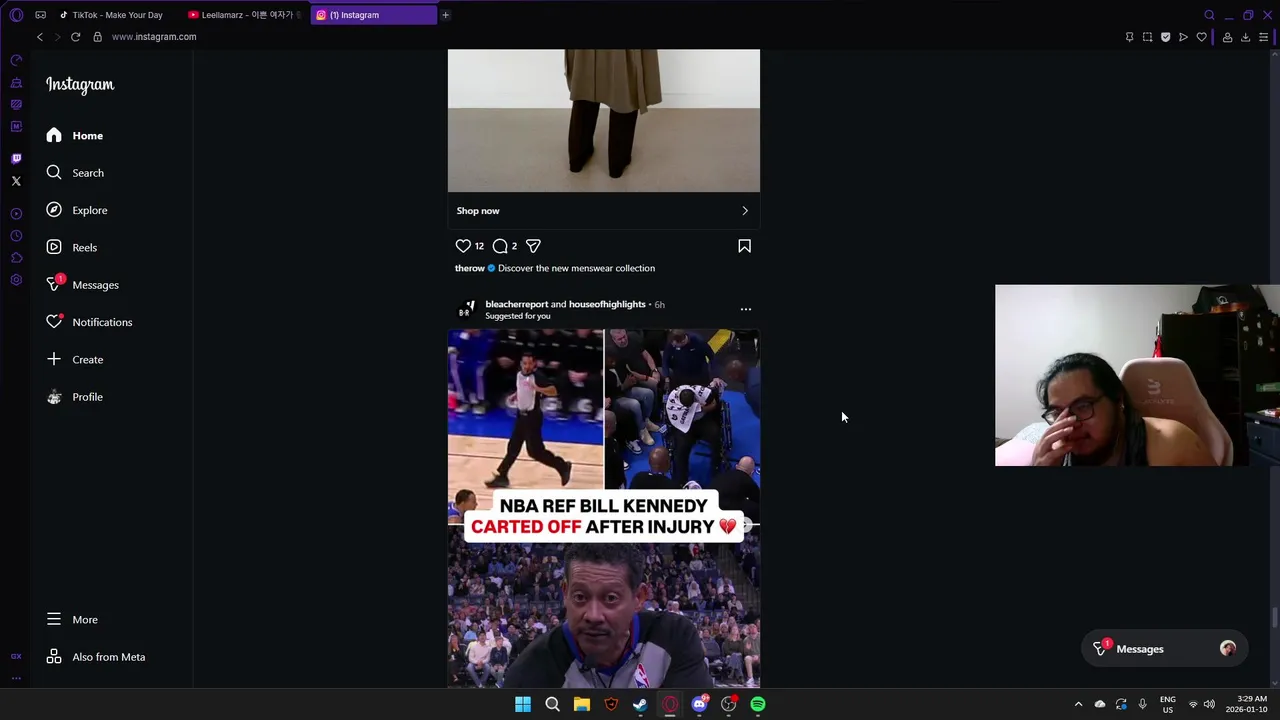Click Shop now link
Viewport: 1280px width, 720px height.
tap(478, 211)
